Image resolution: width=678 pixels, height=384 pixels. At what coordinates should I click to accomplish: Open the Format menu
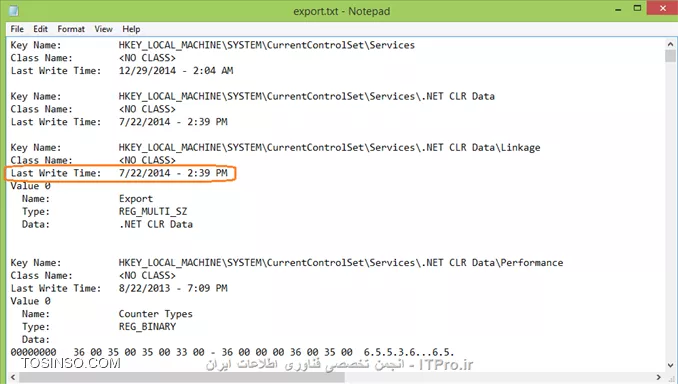click(x=71, y=29)
